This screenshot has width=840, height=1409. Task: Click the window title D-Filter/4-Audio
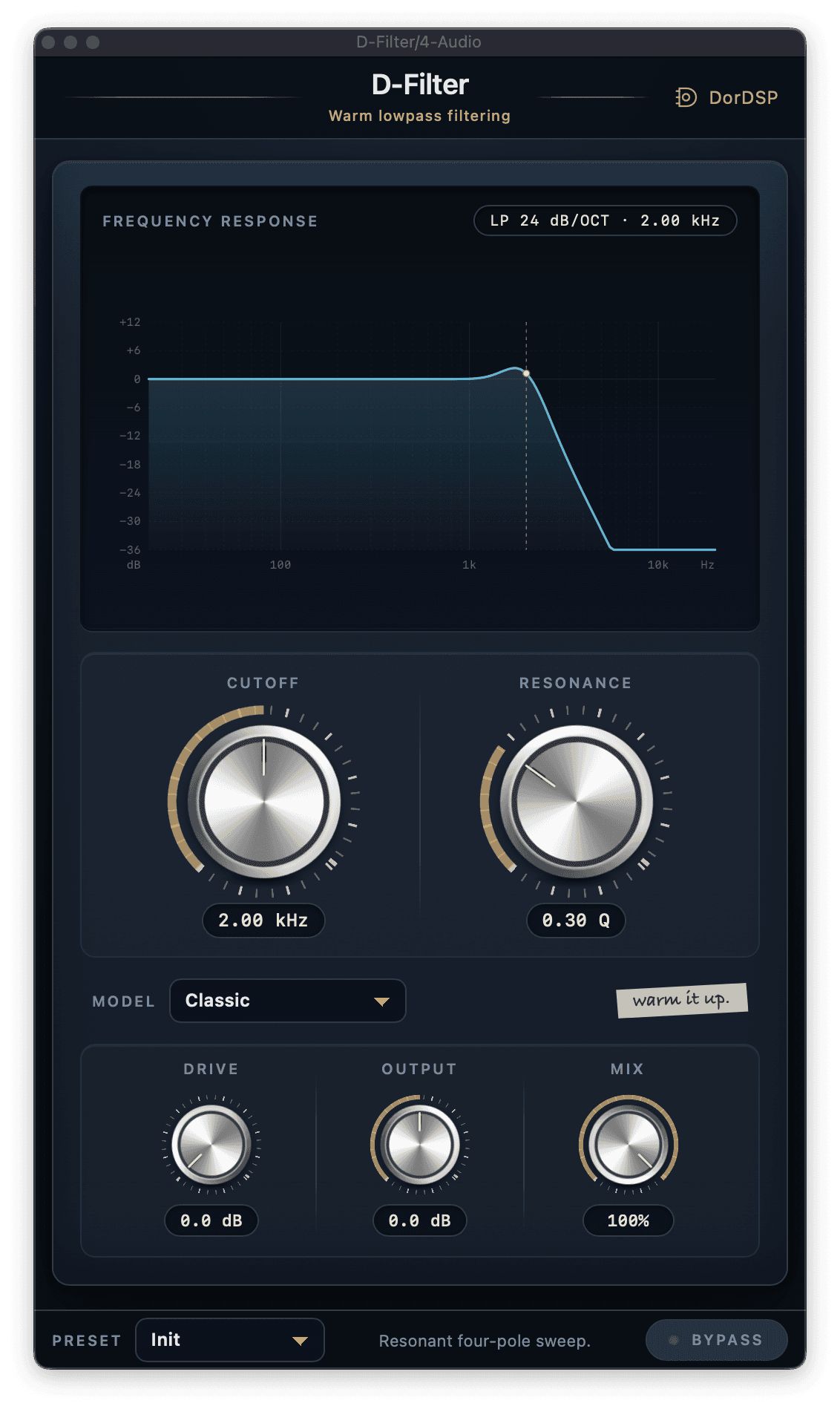(419, 42)
